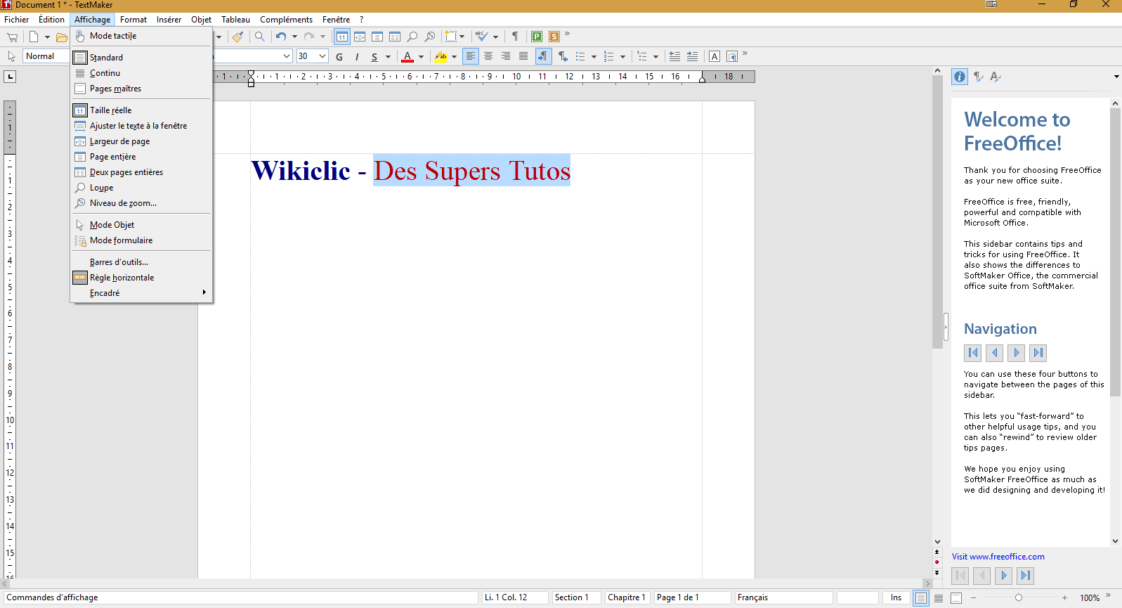The width and height of the screenshot is (1122, 608).
Task: Click the yellow highlighter color icon
Action: 441,57
